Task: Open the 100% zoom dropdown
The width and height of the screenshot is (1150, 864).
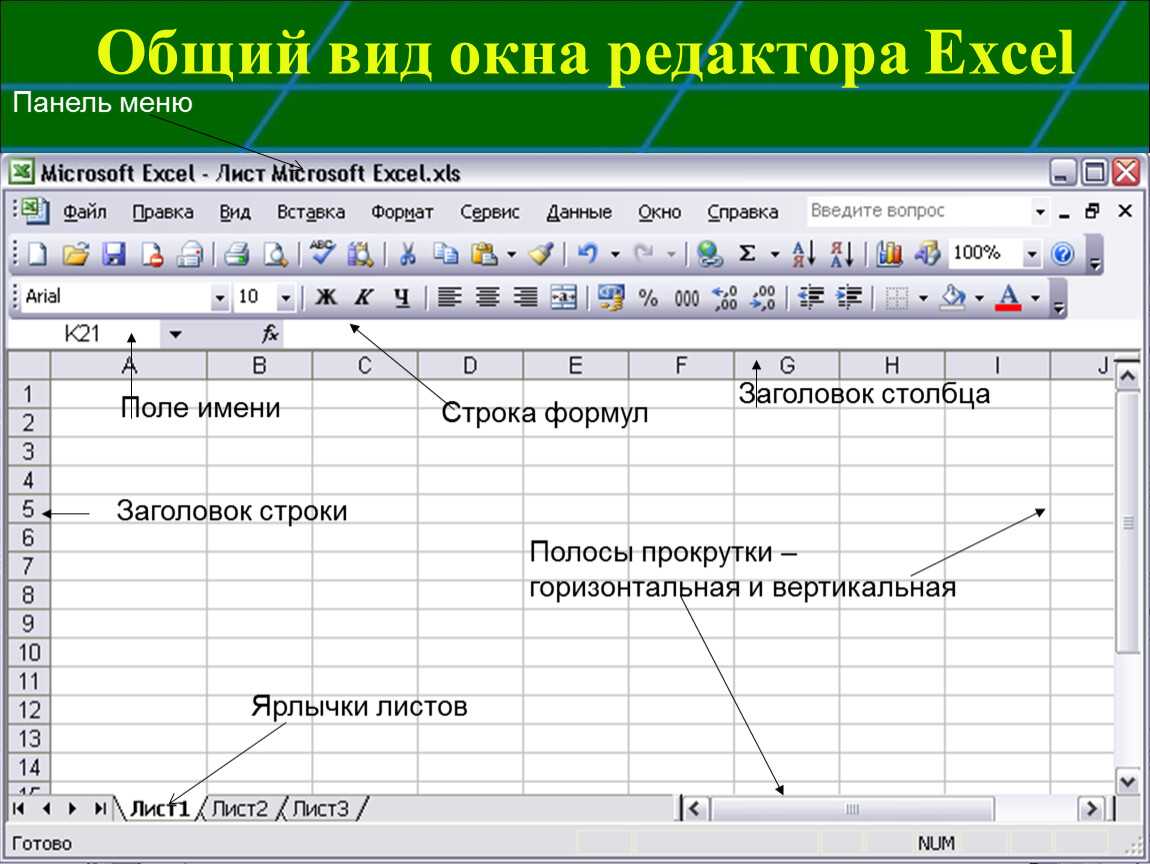Action: pyautogui.click(x=1032, y=255)
